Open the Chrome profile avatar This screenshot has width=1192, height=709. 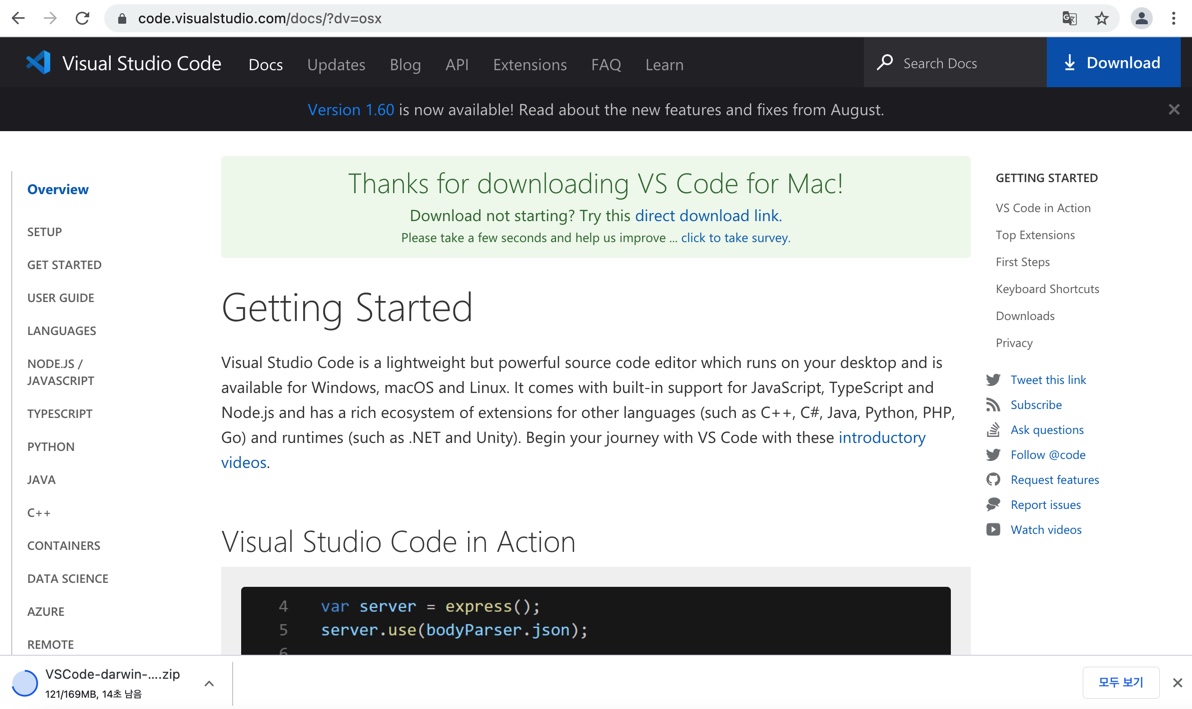point(1141,18)
